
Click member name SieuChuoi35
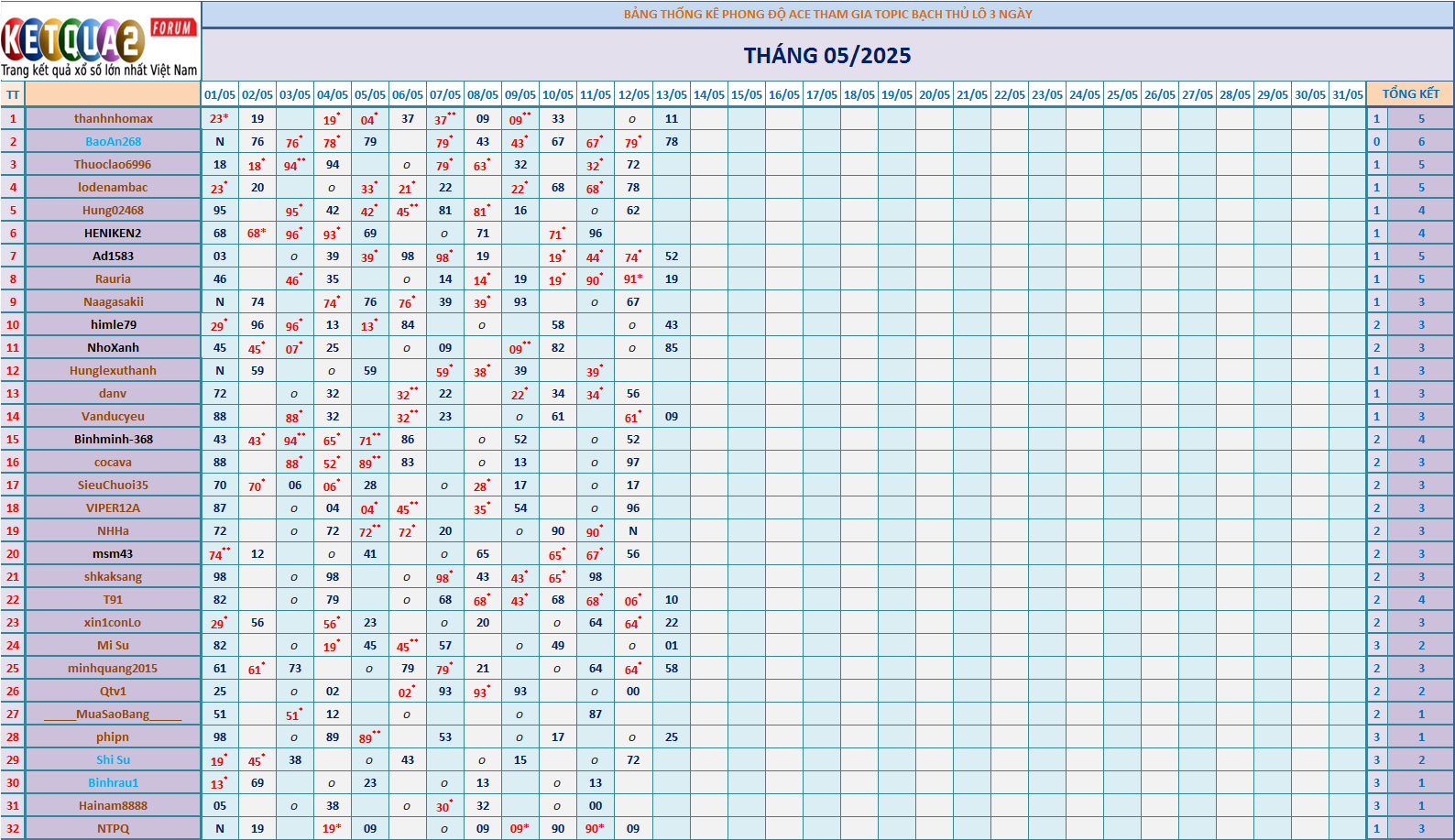pyautogui.click(x=113, y=485)
